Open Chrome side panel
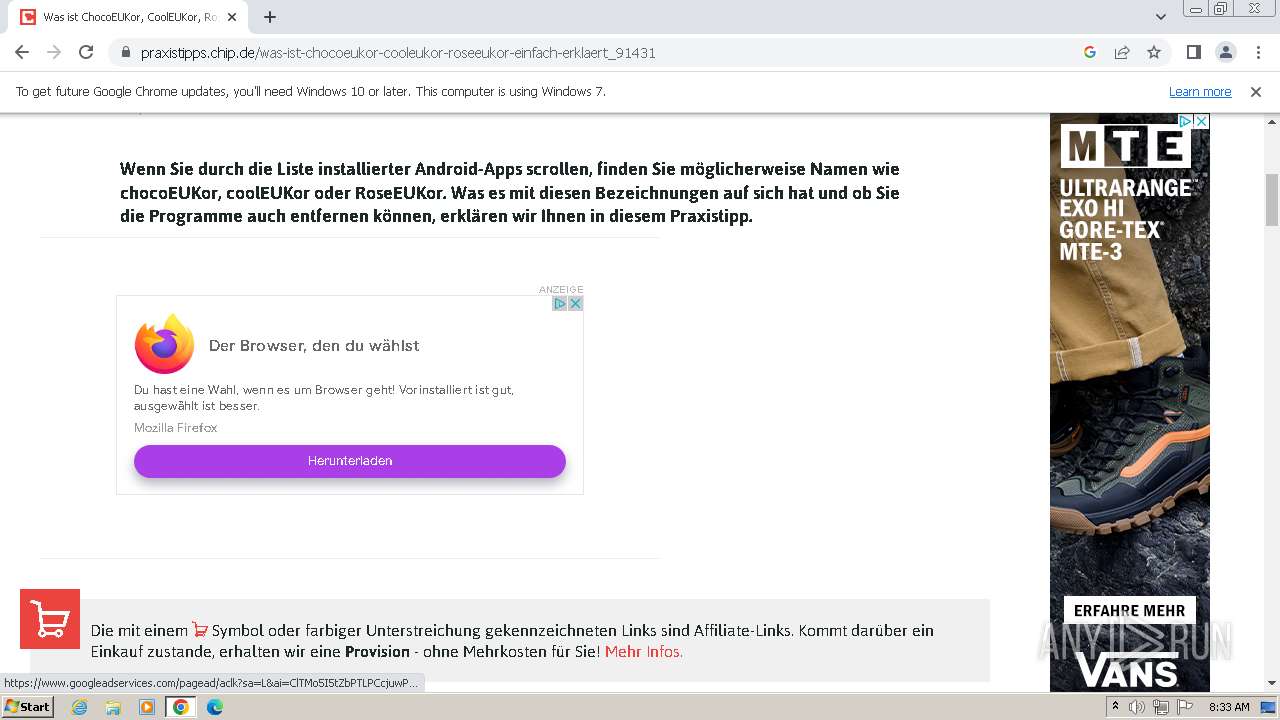The image size is (1280, 720). tap(1193, 53)
